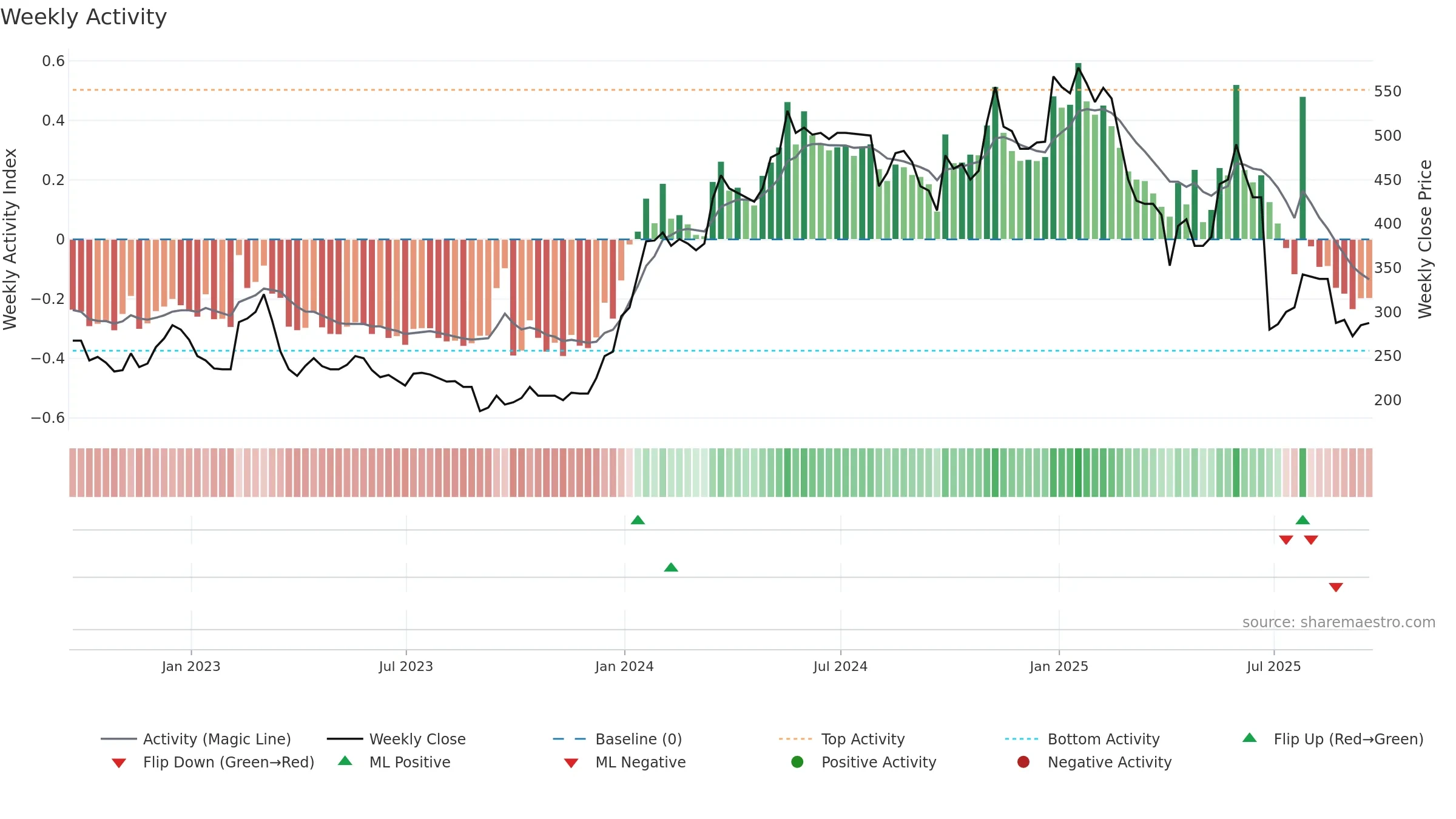Click the Jan 2023 x-axis label
This screenshot has height=819, width=1456.
[191, 666]
